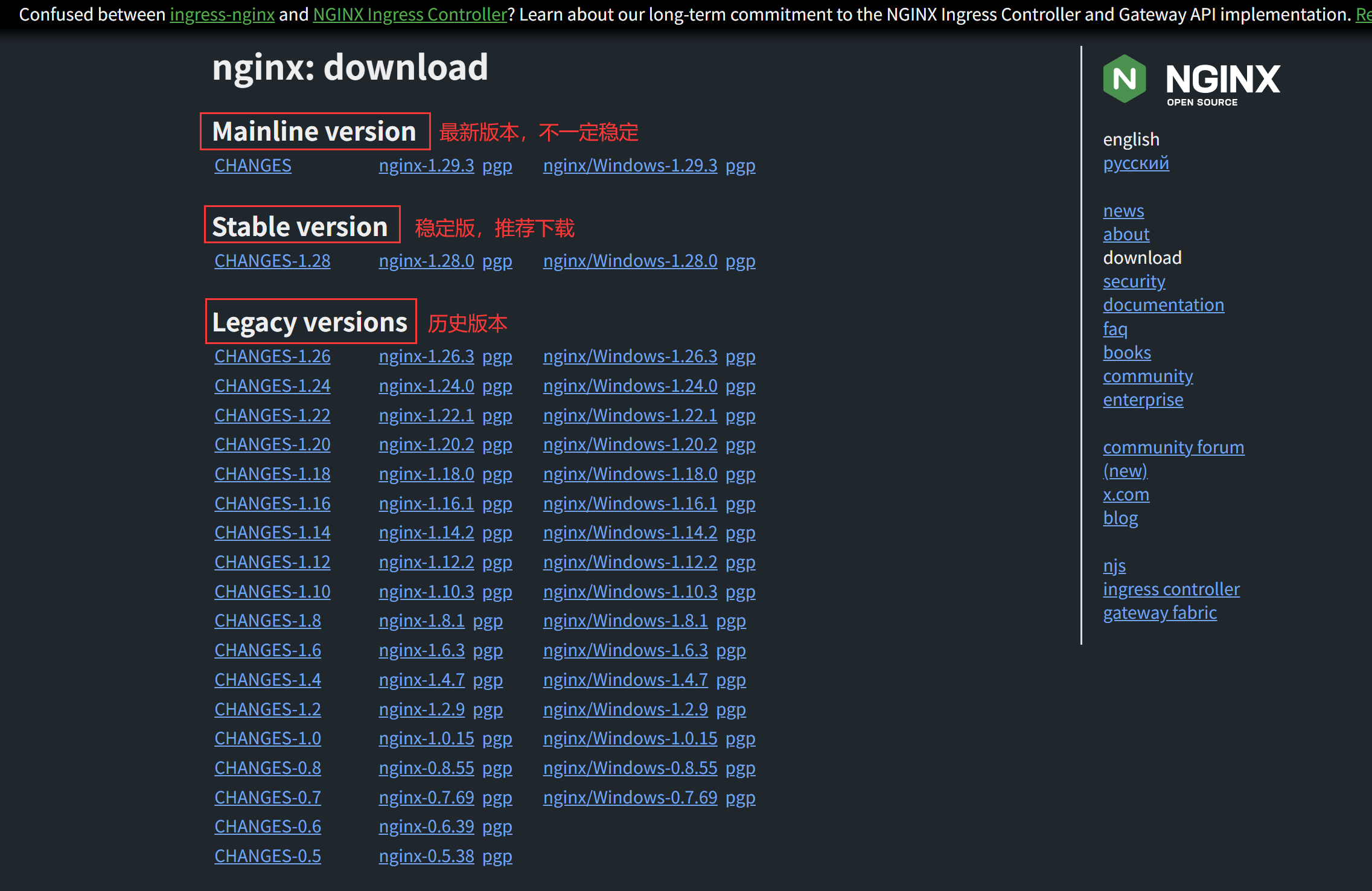Open CHANGES-1.20 link
Image resolution: width=1372 pixels, height=891 pixels.
click(272, 444)
